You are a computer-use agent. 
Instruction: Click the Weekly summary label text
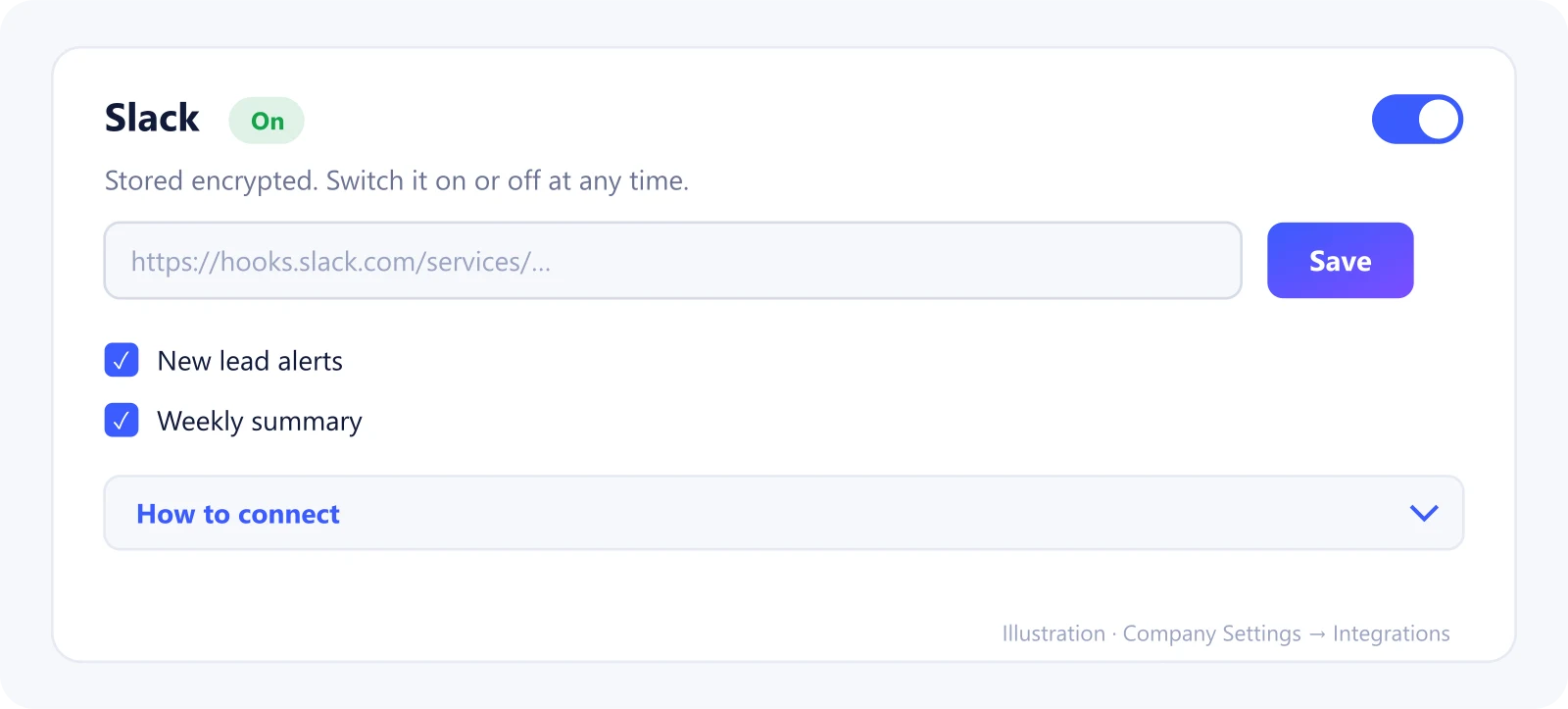(260, 421)
